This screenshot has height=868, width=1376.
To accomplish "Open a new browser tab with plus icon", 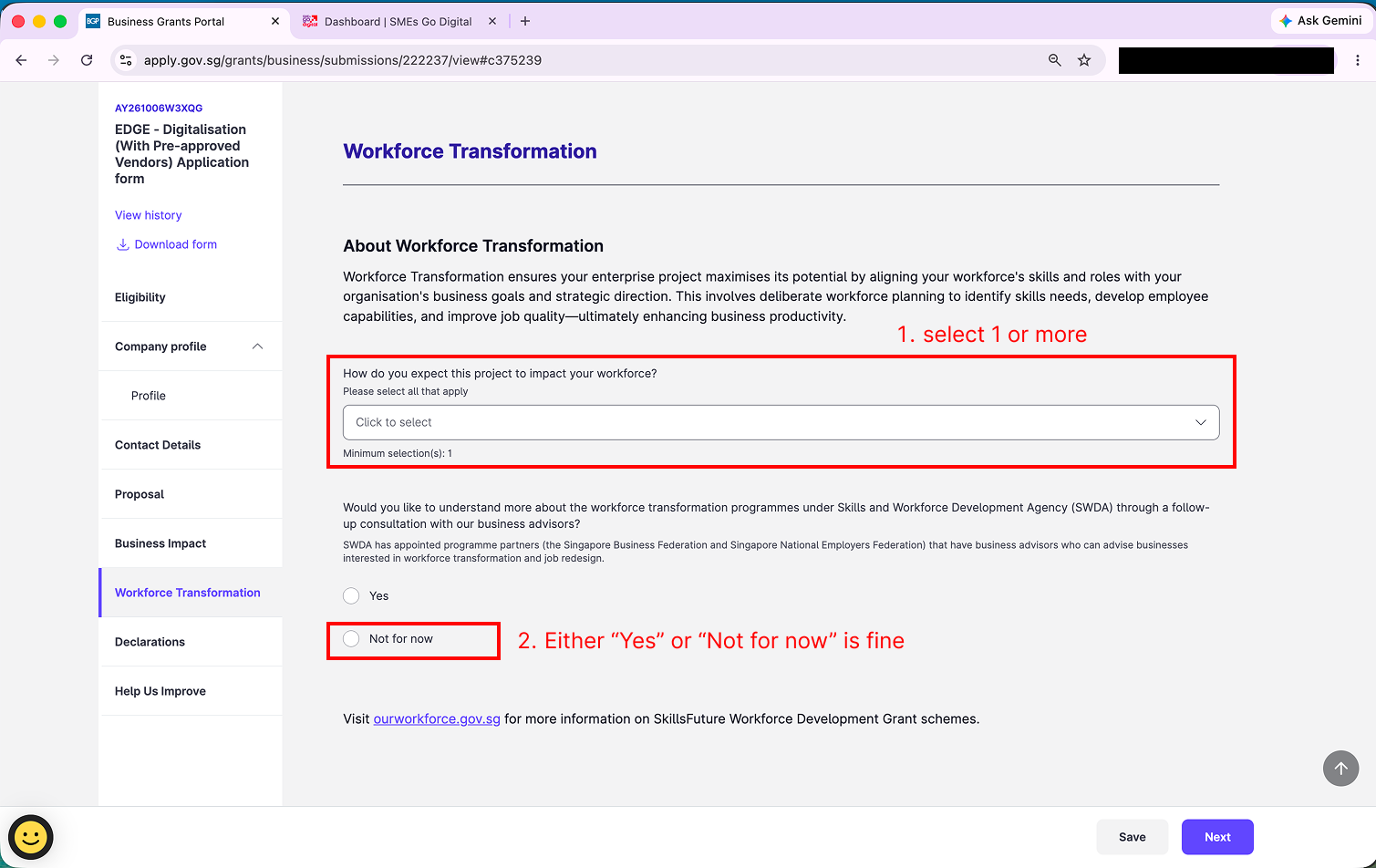I will click(525, 21).
